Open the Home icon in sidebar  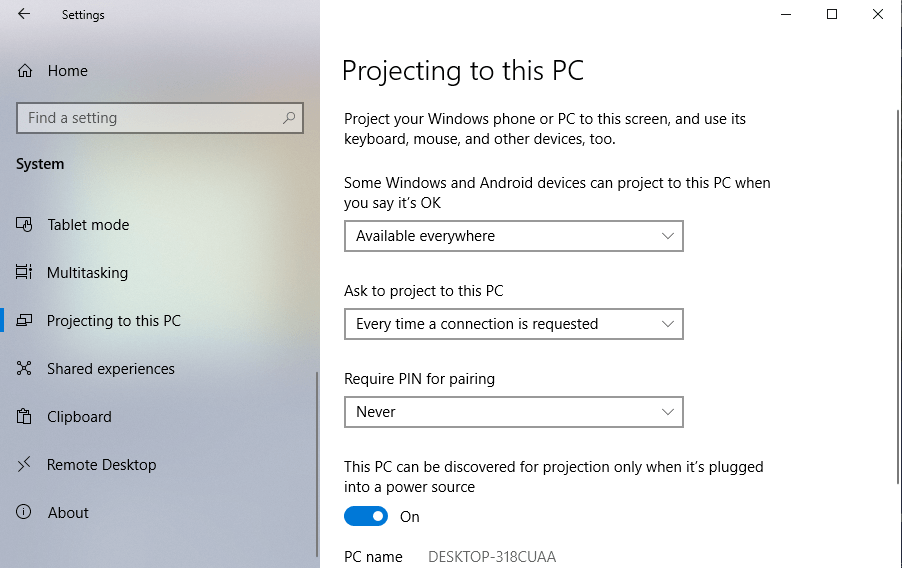pyautogui.click(x=25, y=71)
